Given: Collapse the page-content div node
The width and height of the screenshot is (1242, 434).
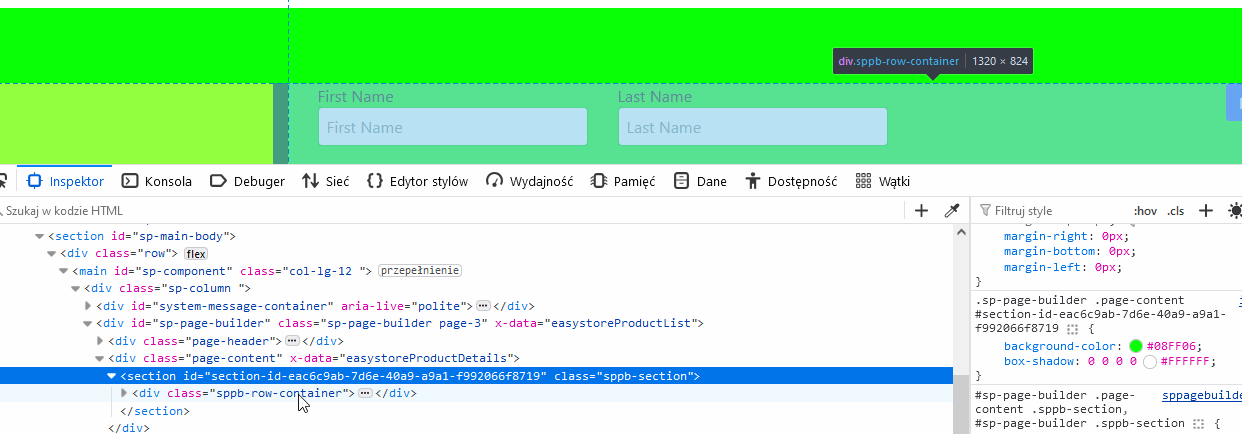Looking at the screenshot, I should 100,358.
